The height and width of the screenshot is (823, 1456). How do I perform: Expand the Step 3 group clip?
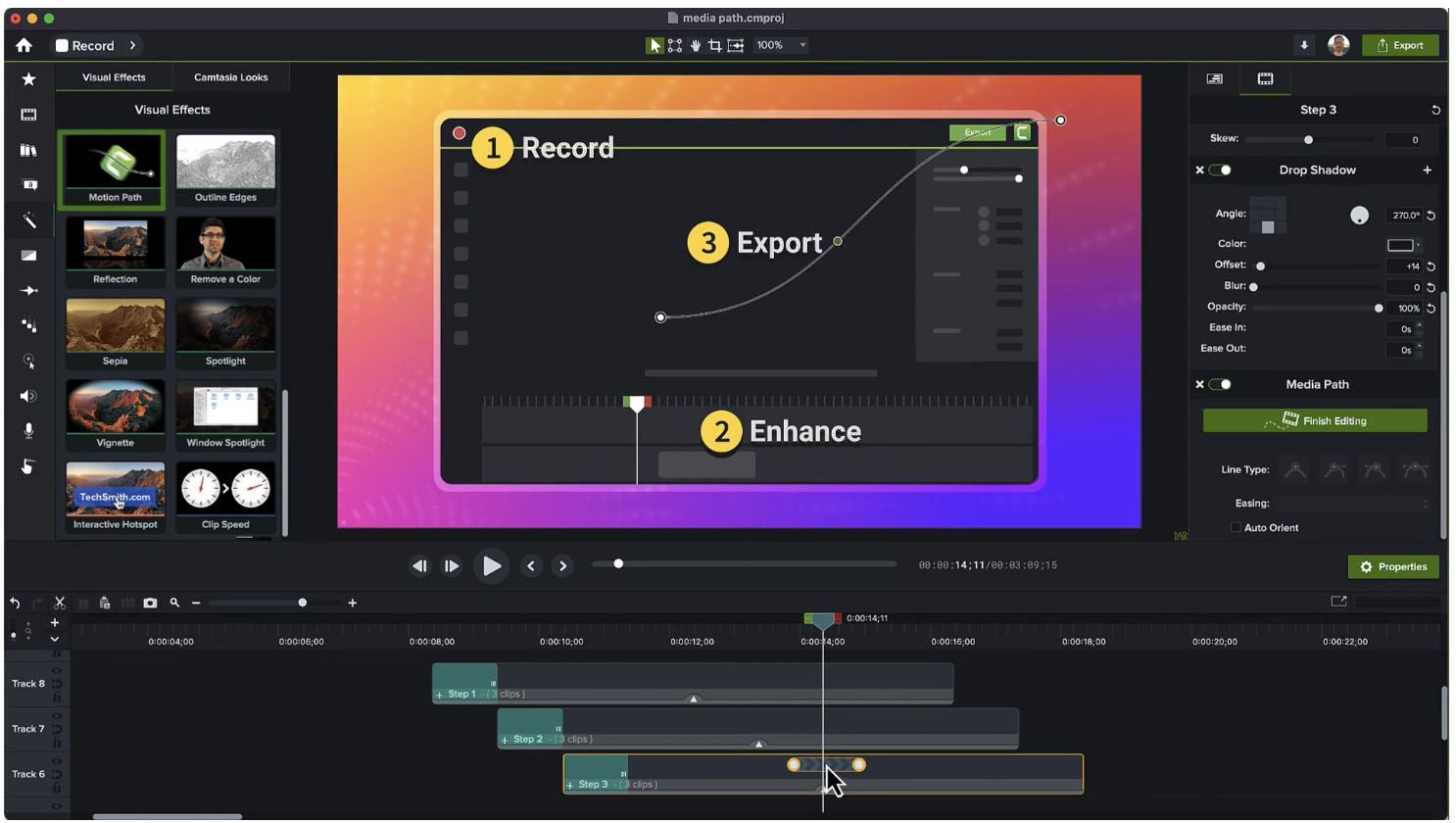570,785
